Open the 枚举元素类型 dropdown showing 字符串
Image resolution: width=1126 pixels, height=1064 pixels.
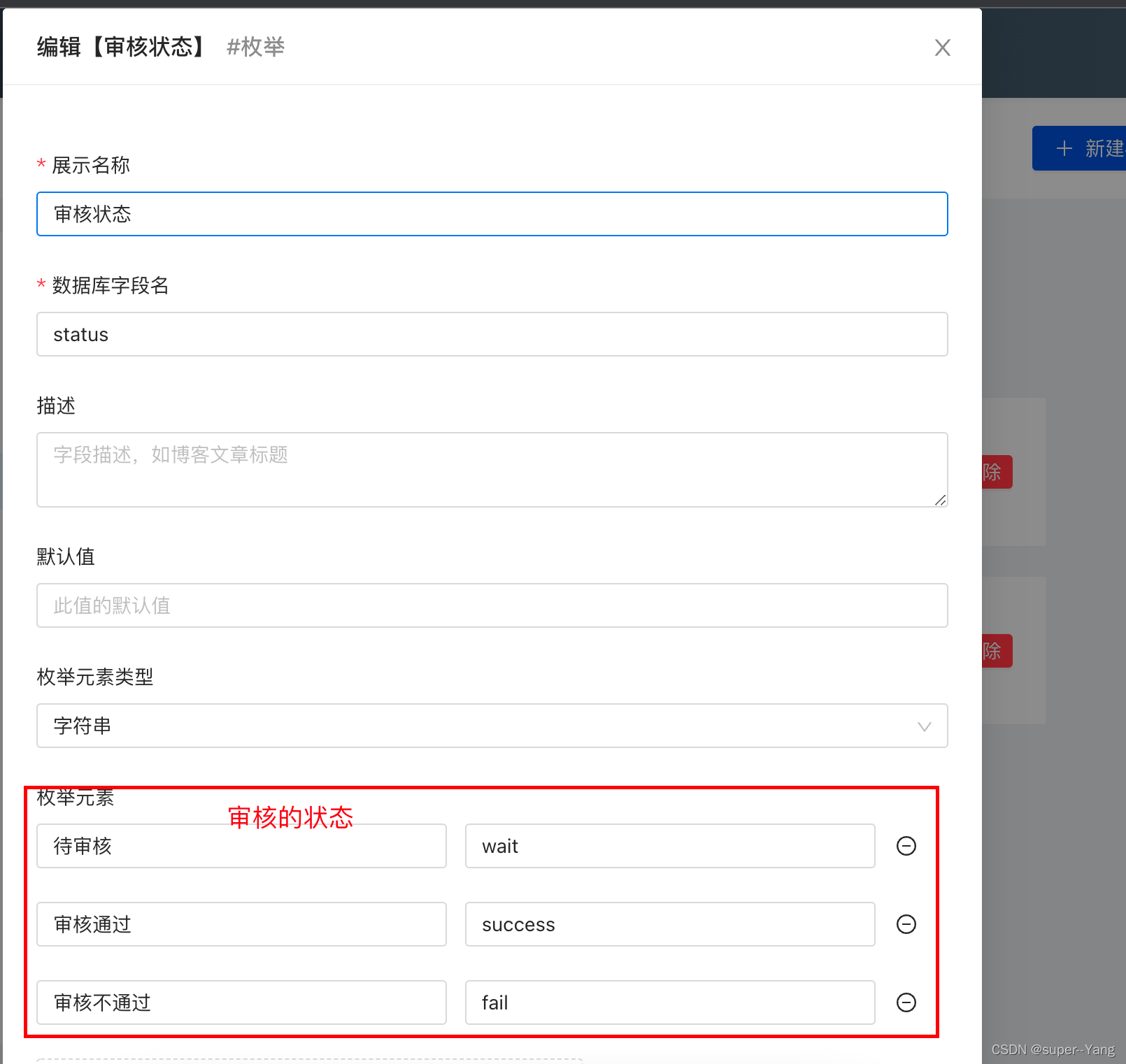pyautogui.click(x=492, y=726)
